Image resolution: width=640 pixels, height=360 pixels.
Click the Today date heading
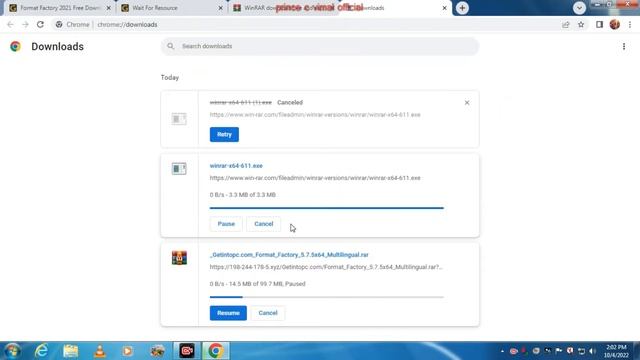point(170,78)
